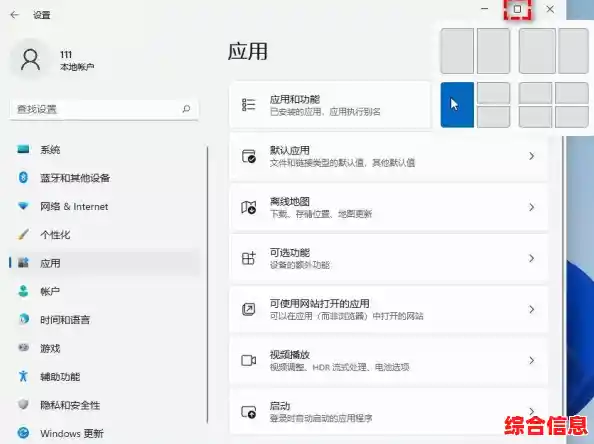Open 系统 settings category
Screen dimensions: 594x444
[x=50, y=150]
